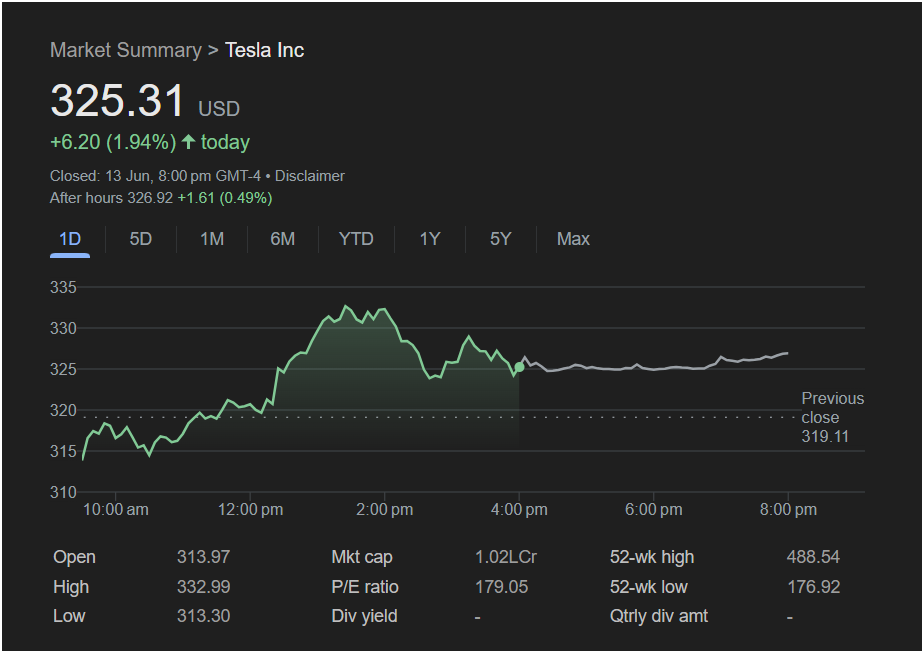Click the Div yield label
924x653 pixels.
(364, 616)
